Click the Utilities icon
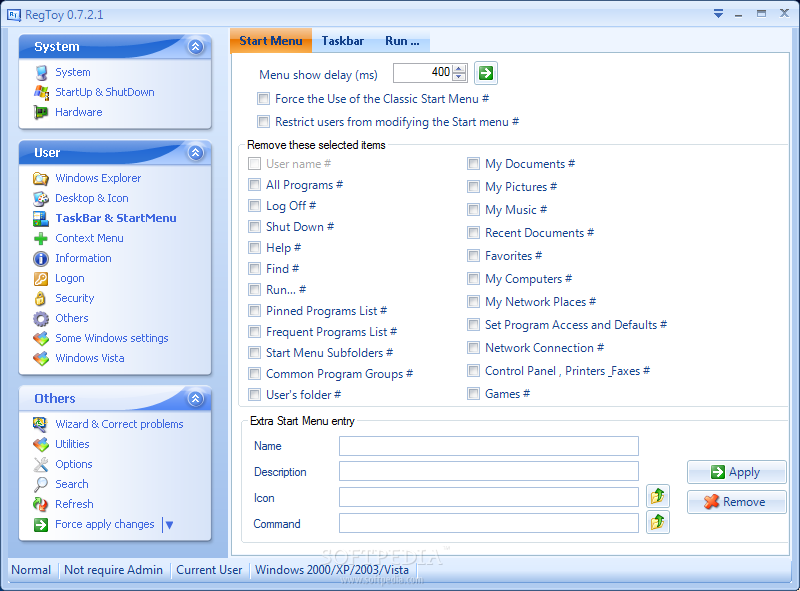Screen dimensions: 800x591 41,445
